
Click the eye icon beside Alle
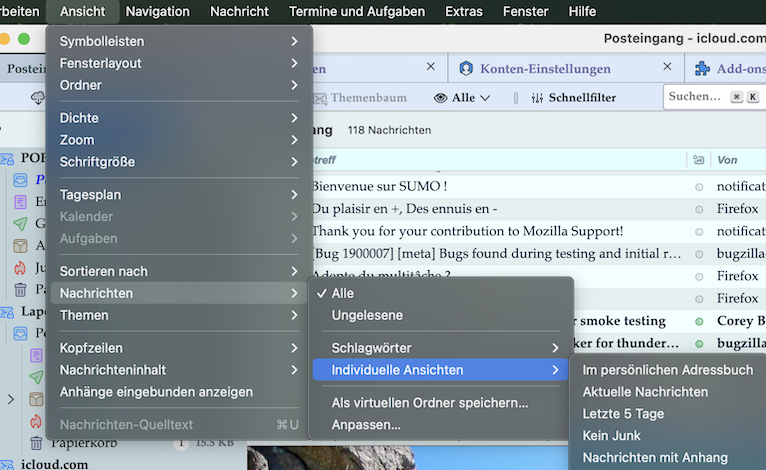point(440,98)
